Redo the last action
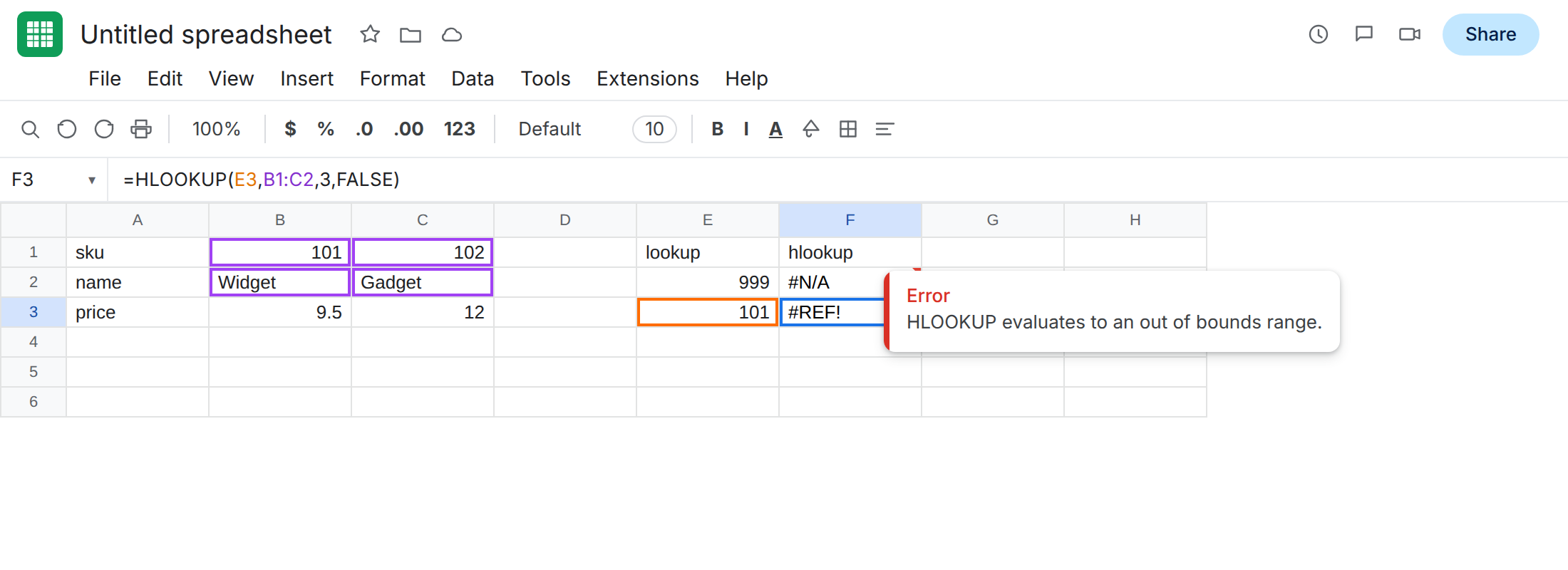 tap(104, 129)
